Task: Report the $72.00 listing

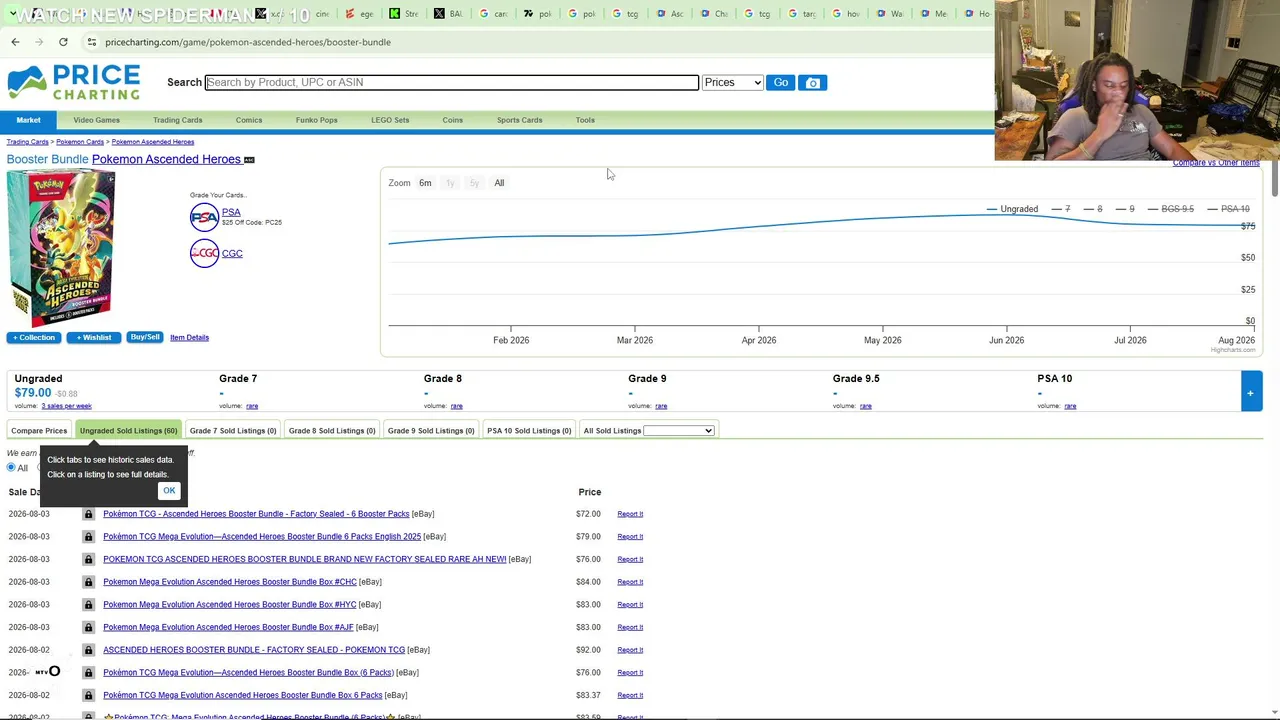Action: pos(630,514)
